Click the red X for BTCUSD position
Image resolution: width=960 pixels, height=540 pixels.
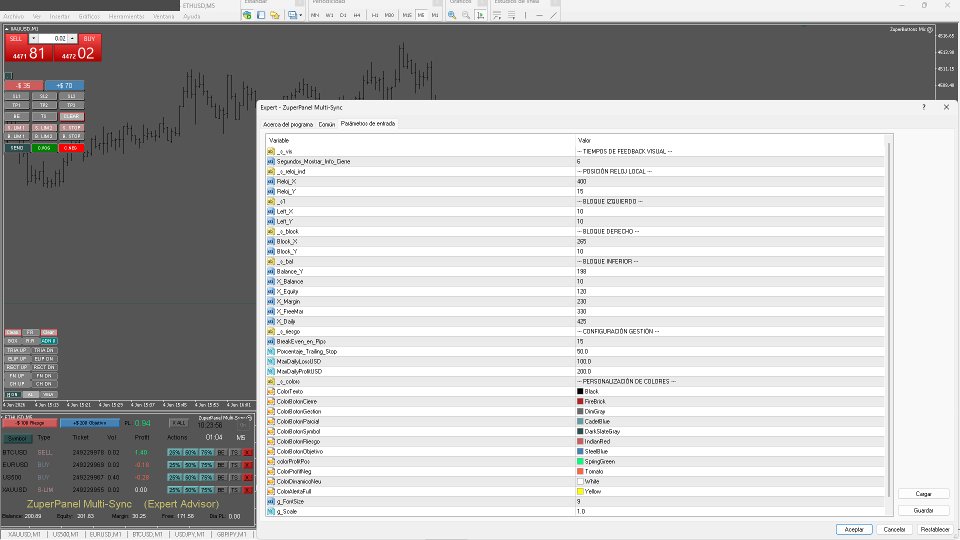[x=247, y=452]
